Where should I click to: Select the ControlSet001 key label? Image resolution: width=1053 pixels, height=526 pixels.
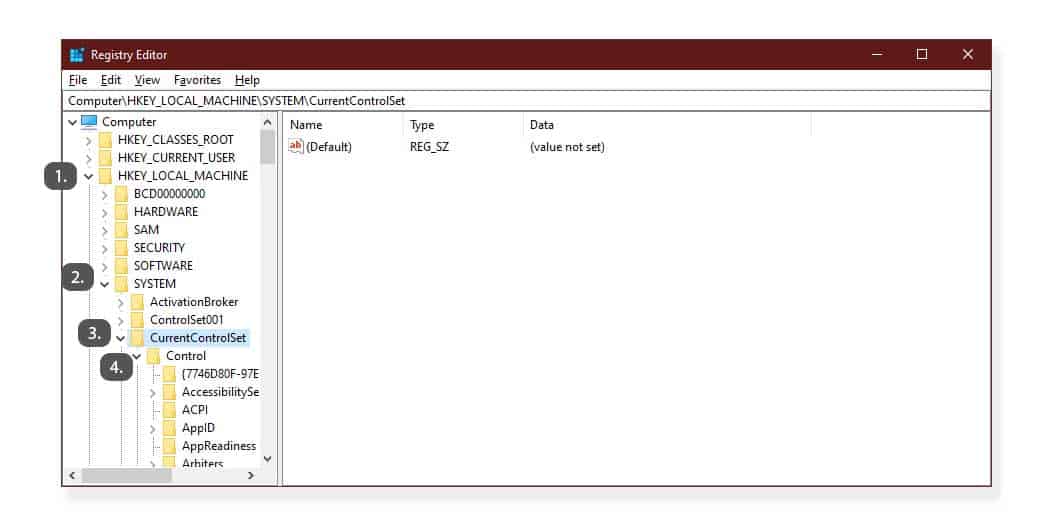[187, 320]
